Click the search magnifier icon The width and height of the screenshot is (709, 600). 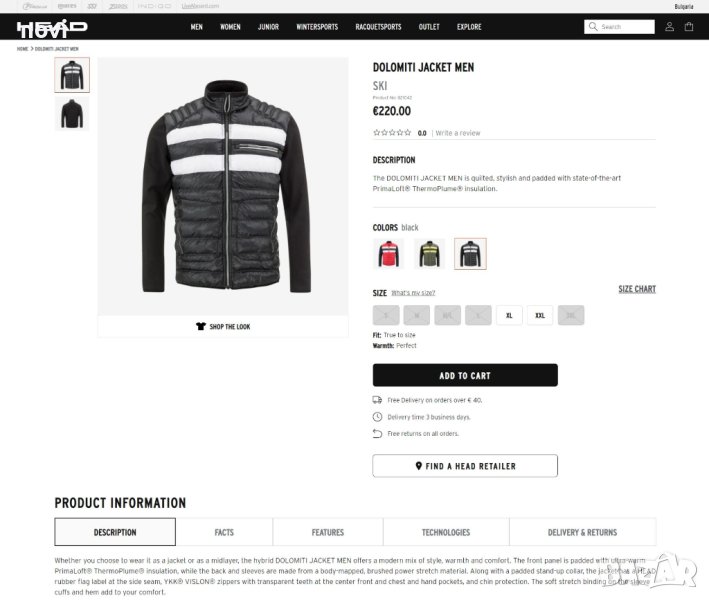tap(593, 27)
